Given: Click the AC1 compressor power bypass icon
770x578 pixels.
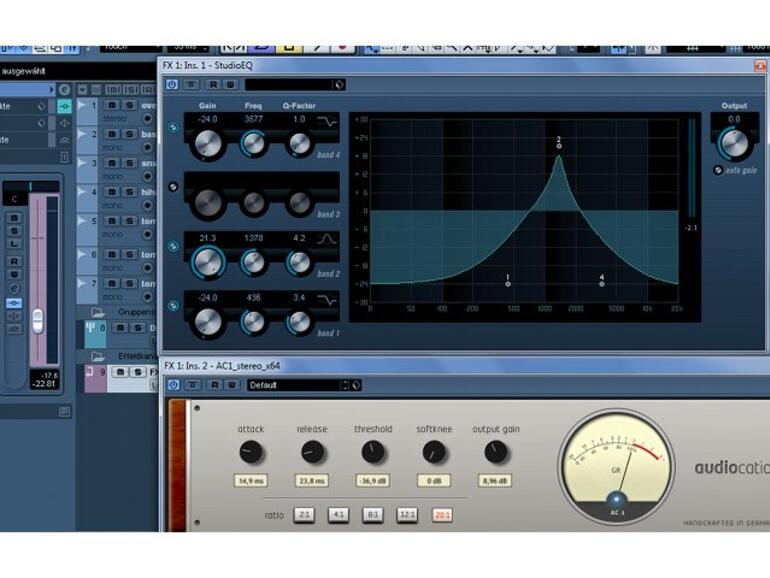Looking at the screenshot, I should 173,385.
